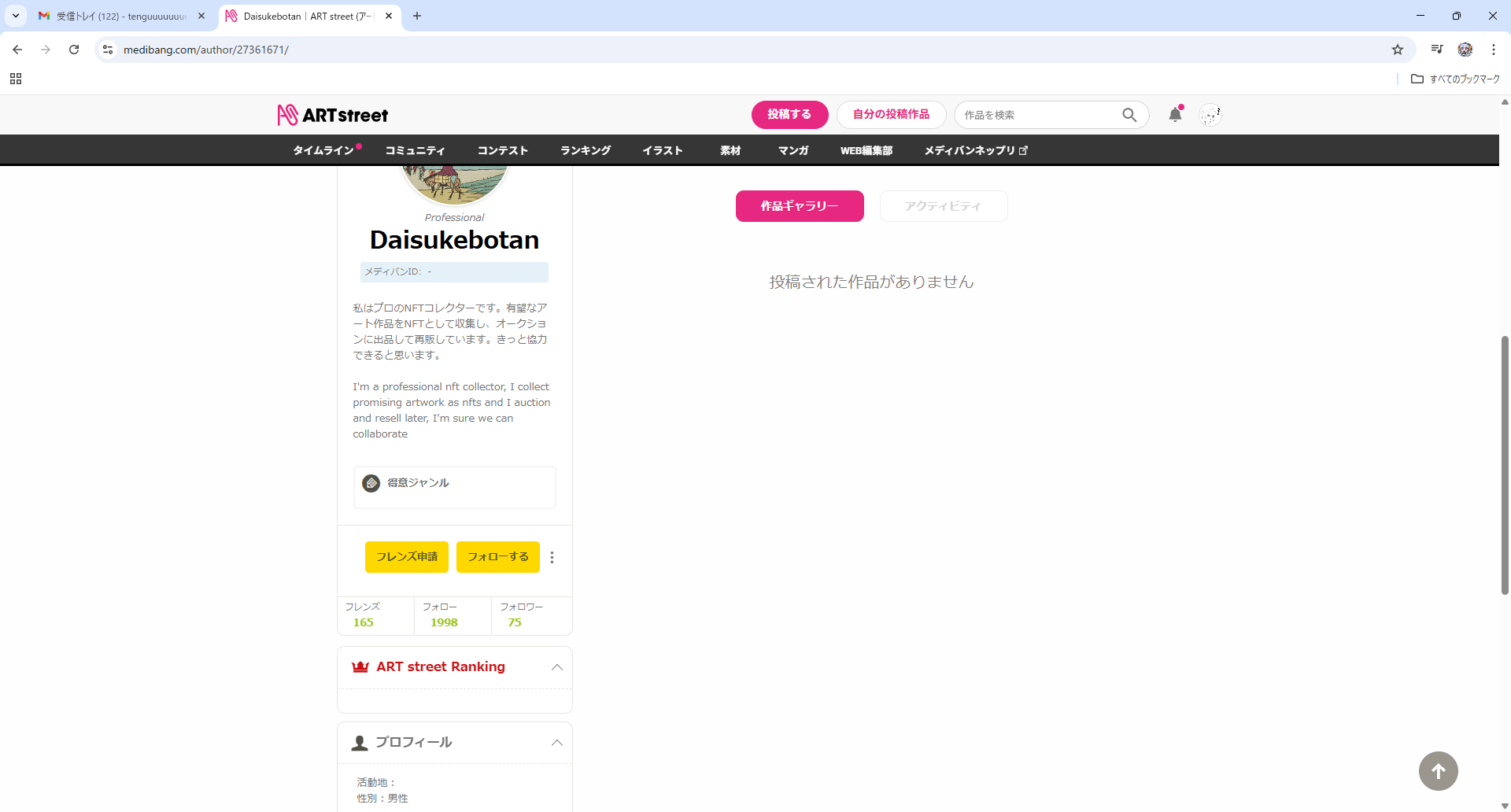The height and width of the screenshot is (812, 1511).
Task: Open the user avatar menu
Action: [1210, 115]
